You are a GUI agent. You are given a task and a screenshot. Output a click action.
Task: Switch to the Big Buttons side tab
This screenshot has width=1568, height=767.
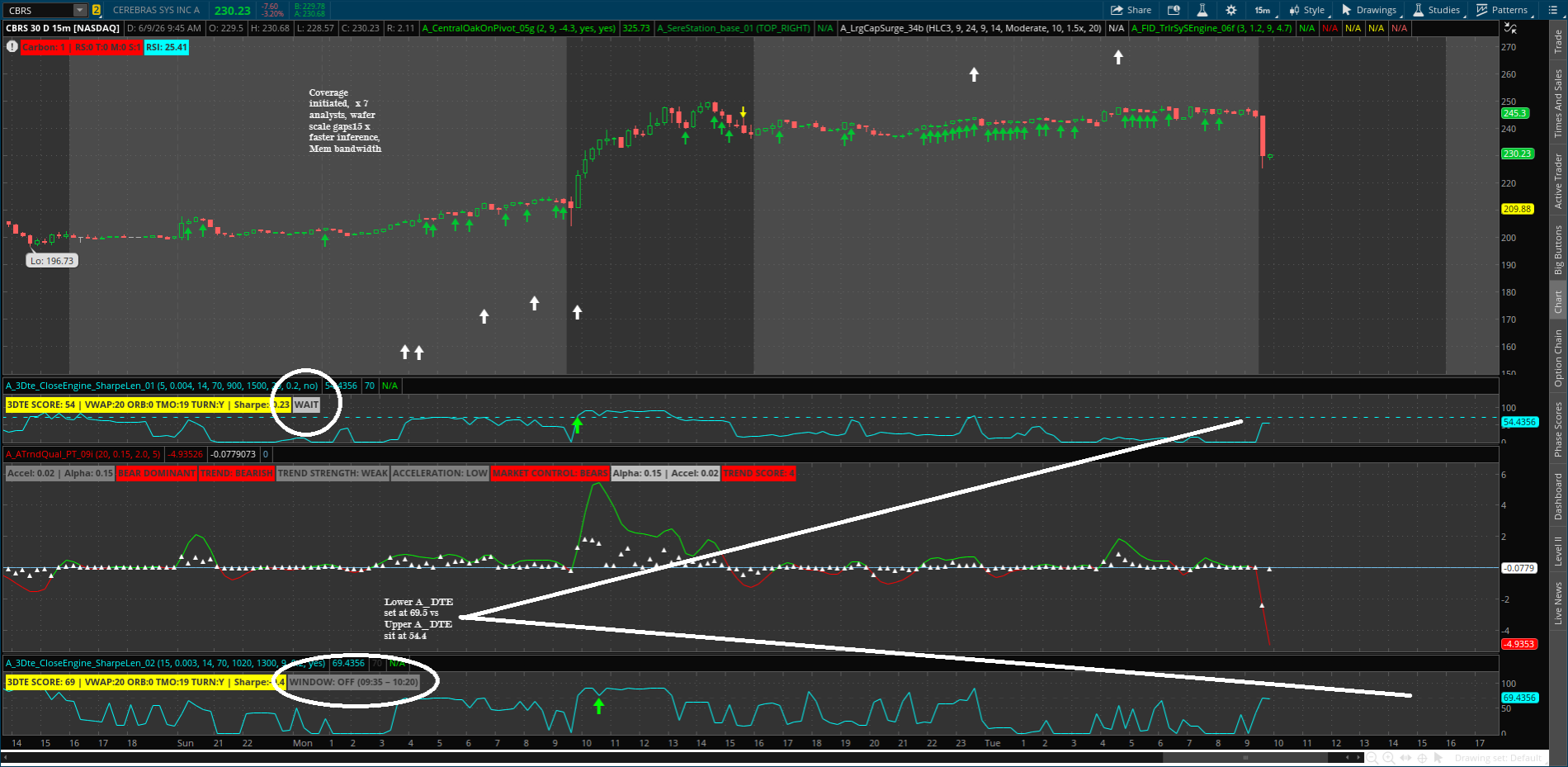click(x=1558, y=249)
